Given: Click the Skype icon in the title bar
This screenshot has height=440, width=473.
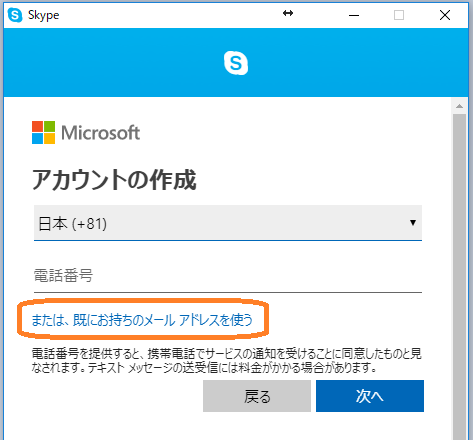Looking at the screenshot, I should 15,15.
